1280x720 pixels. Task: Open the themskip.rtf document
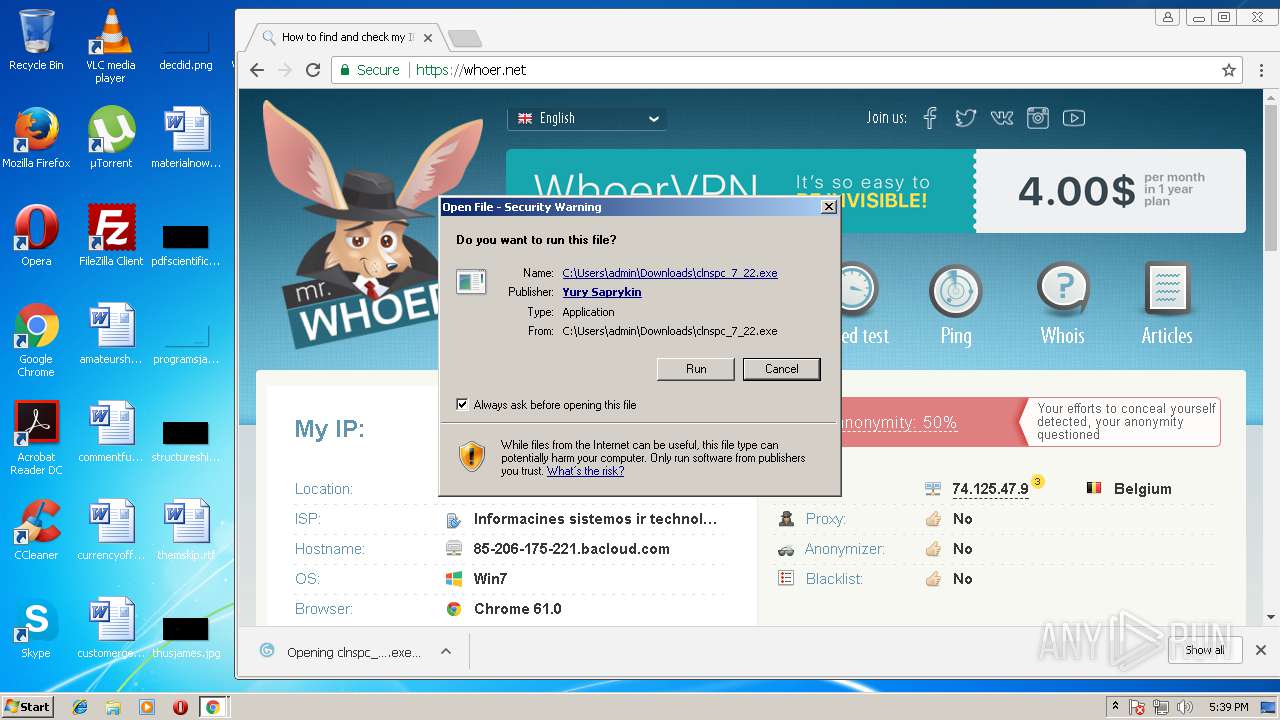click(186, 529)
